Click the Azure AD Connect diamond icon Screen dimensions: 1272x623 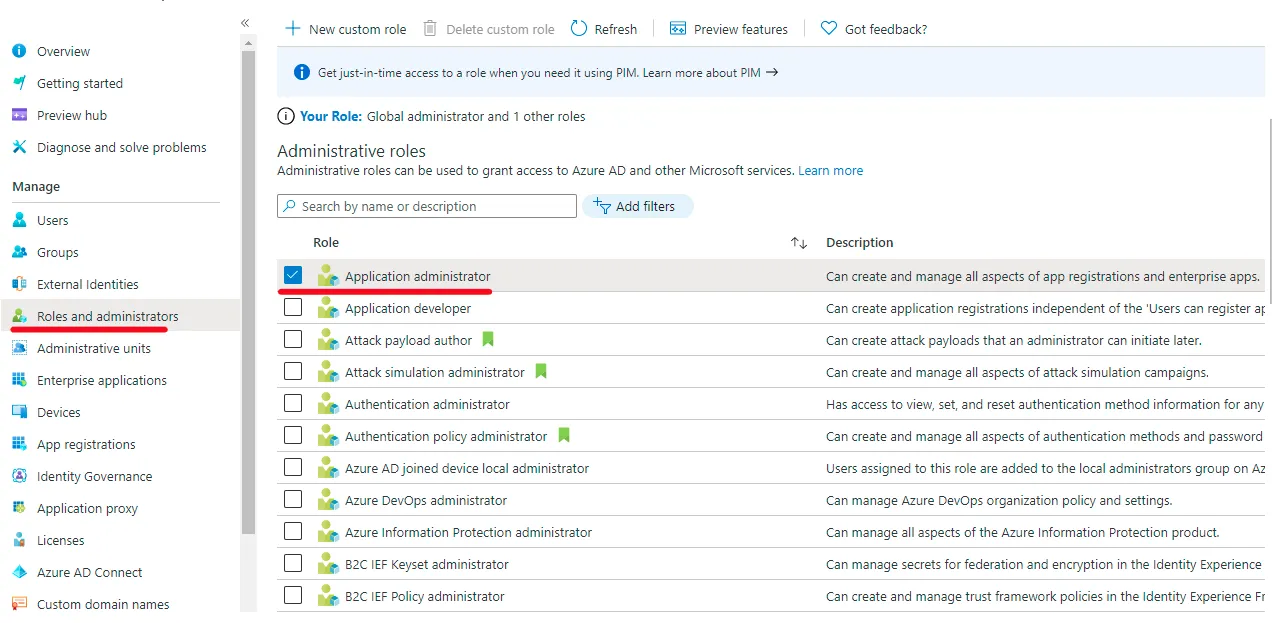[x=19, y=572]
